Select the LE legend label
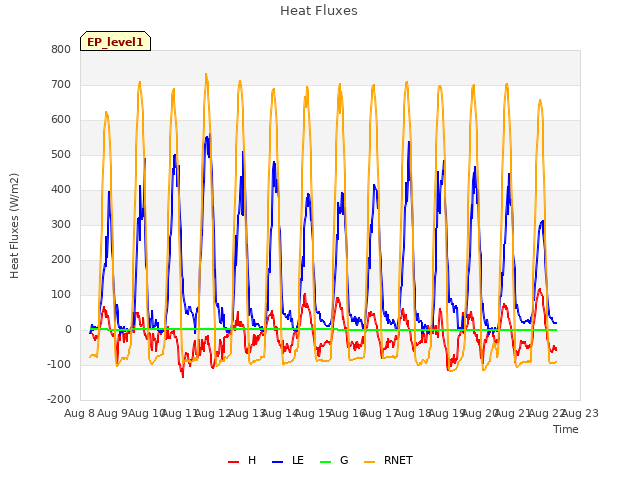The image size is (640, 480). tap(298, 460)
